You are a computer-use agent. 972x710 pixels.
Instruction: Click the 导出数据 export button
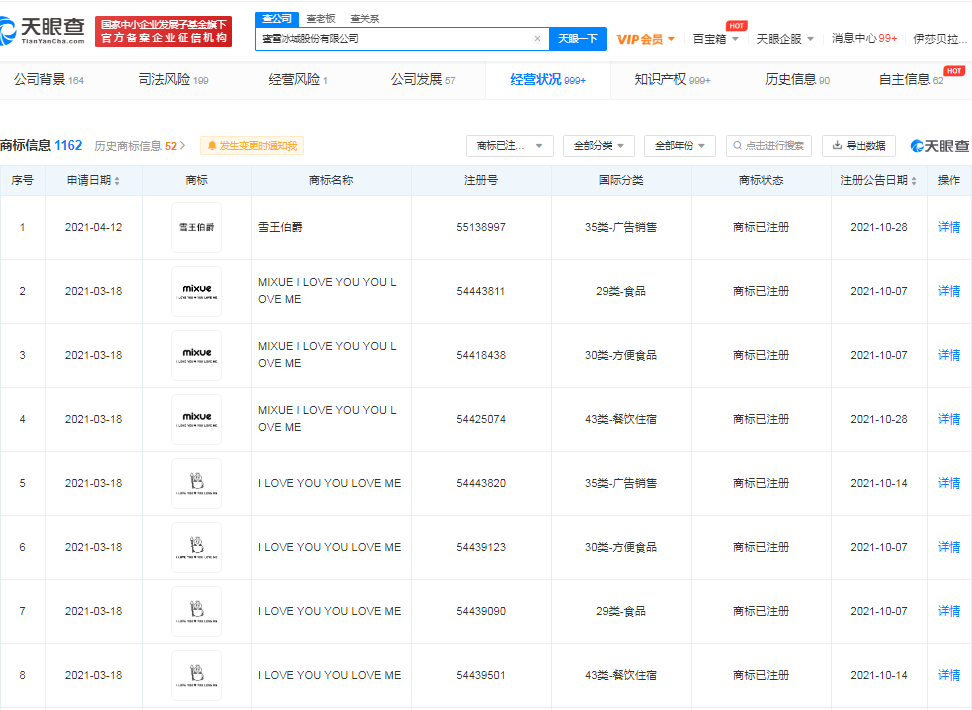tap(858, 146)
